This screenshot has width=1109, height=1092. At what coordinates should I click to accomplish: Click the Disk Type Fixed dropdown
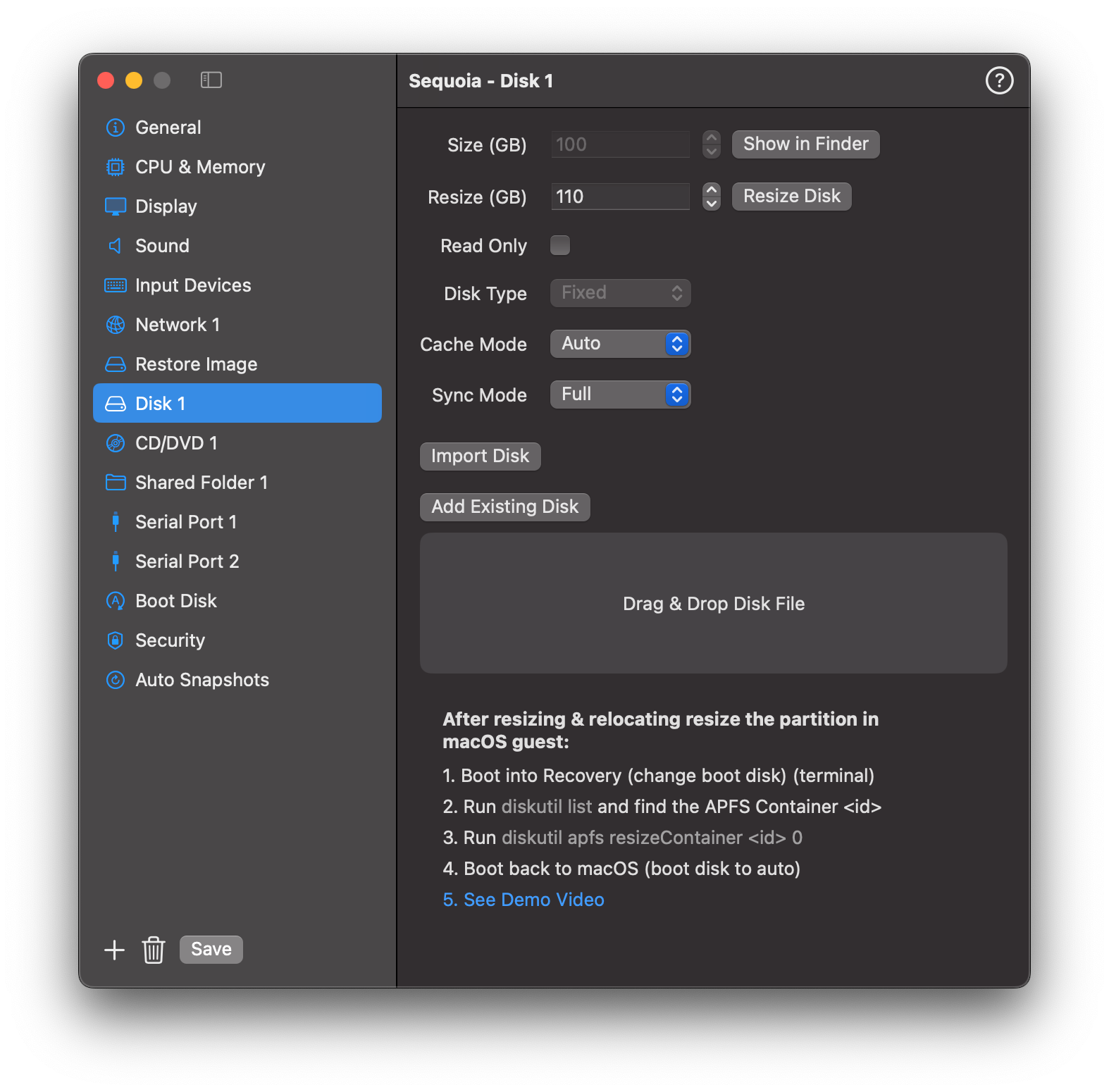point(620,293)
